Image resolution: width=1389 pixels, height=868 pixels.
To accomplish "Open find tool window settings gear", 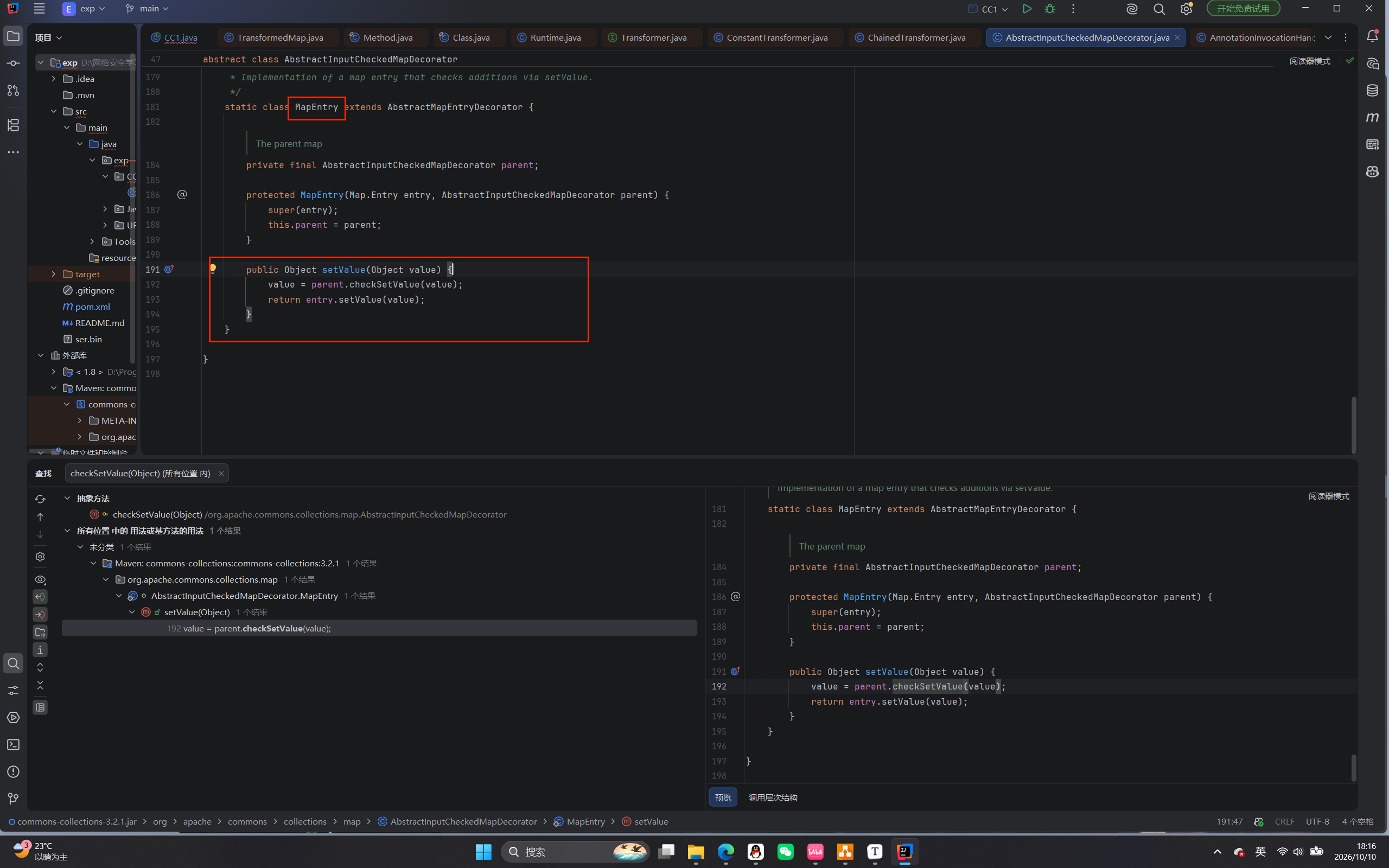I will 40,556.
